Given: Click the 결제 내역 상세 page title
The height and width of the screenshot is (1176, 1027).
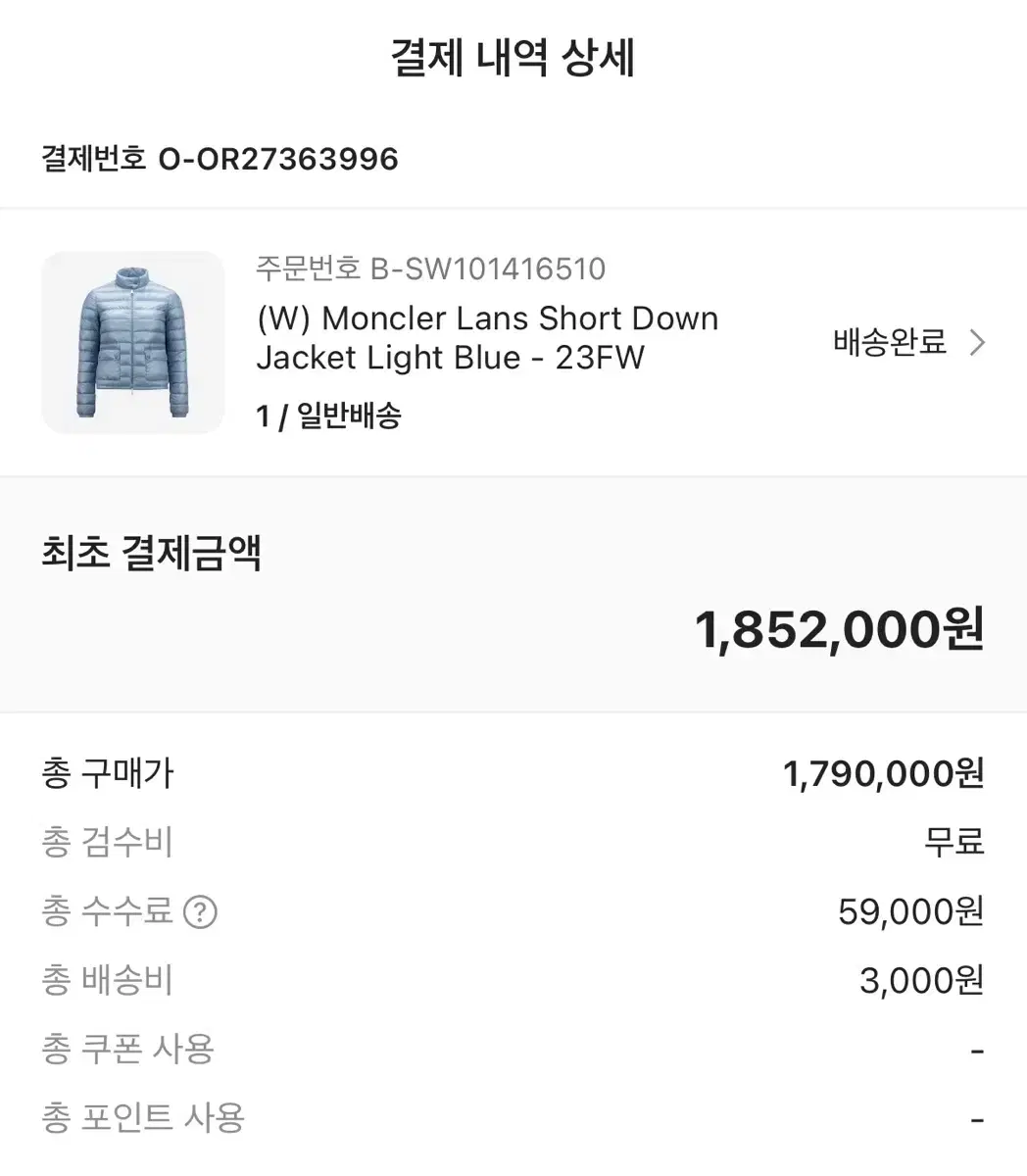Looking at the screenshot, I should [513, 58].
